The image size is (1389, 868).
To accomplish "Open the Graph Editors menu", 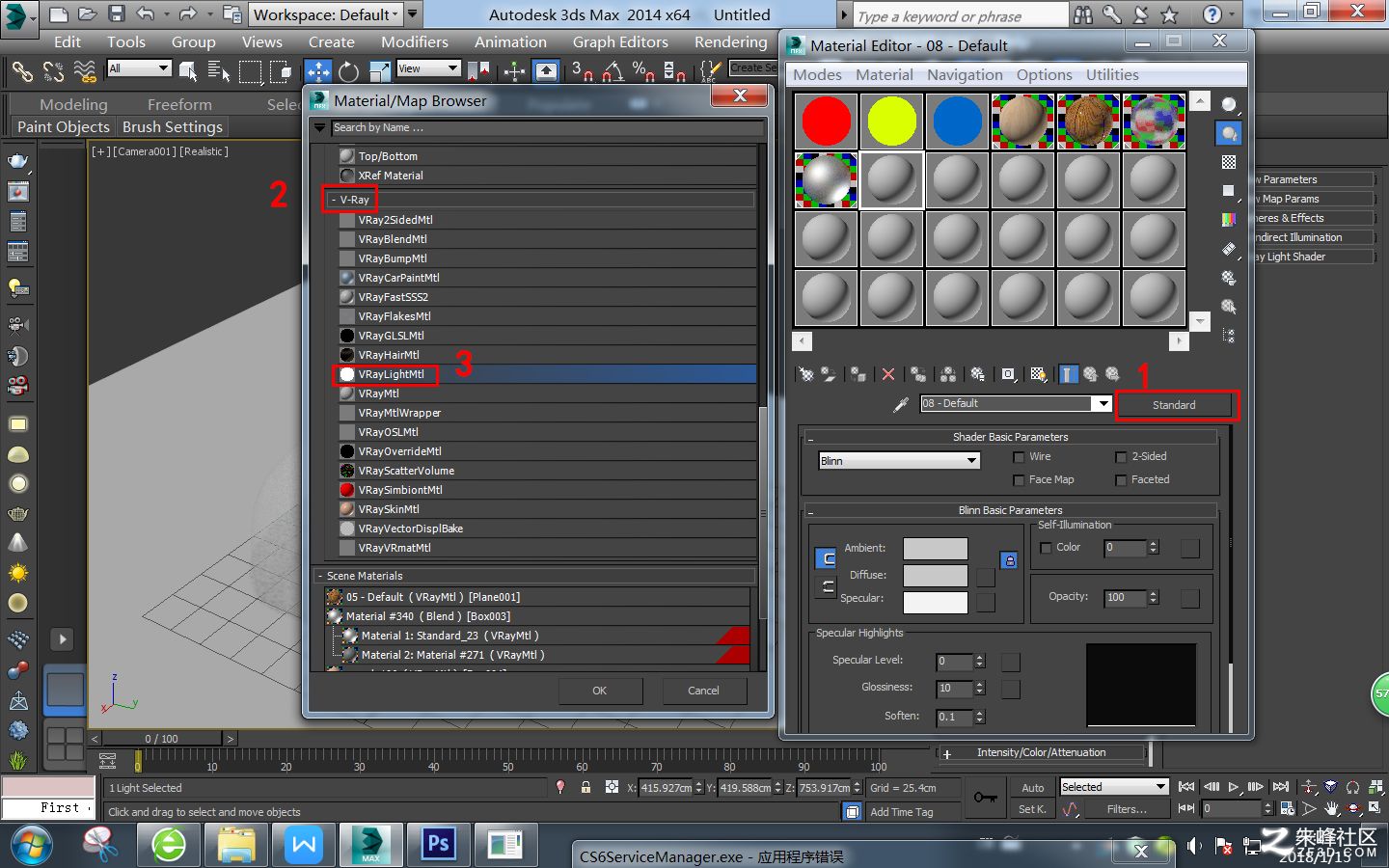I will click(620, 42).
